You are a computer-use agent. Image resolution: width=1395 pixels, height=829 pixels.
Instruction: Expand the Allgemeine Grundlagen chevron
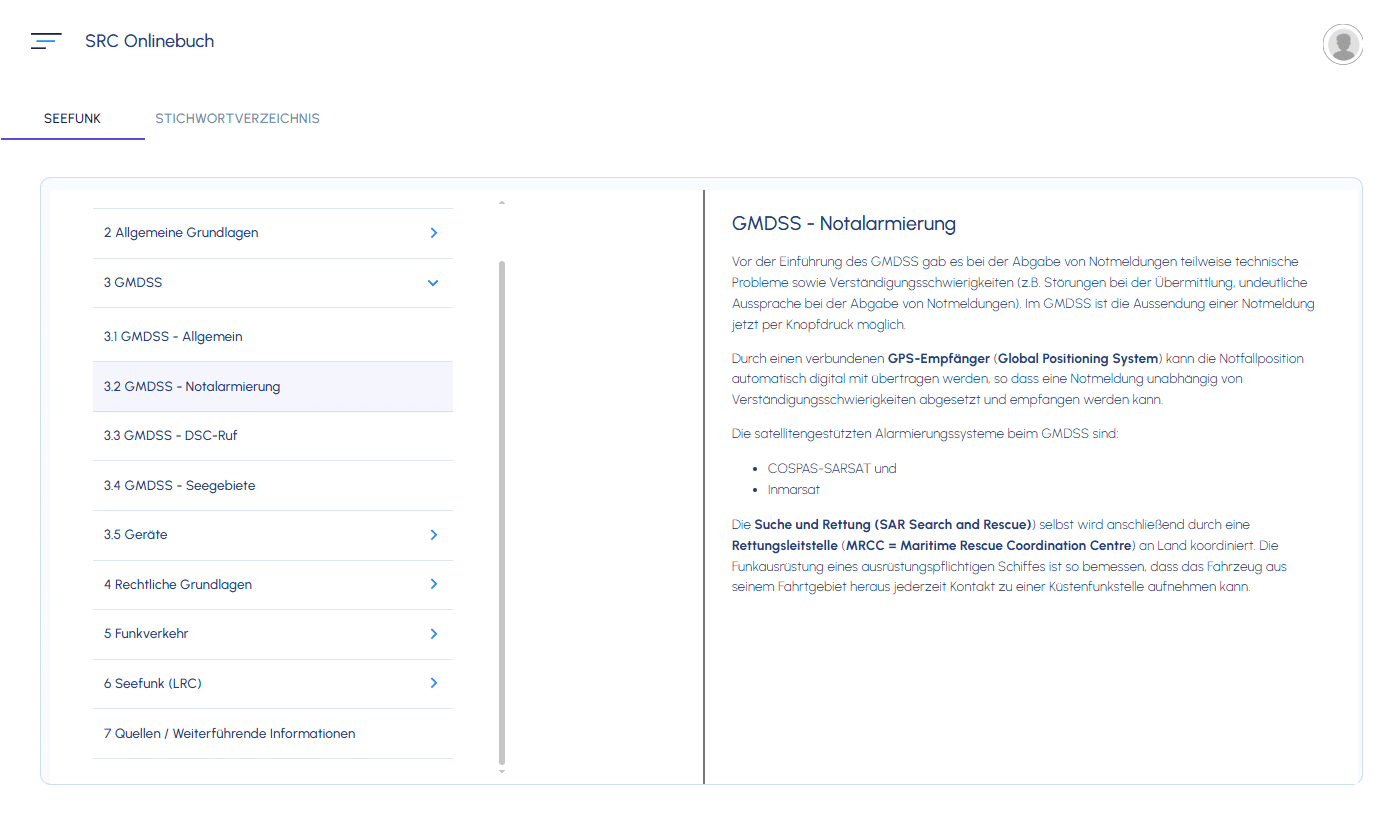[433, 233]
